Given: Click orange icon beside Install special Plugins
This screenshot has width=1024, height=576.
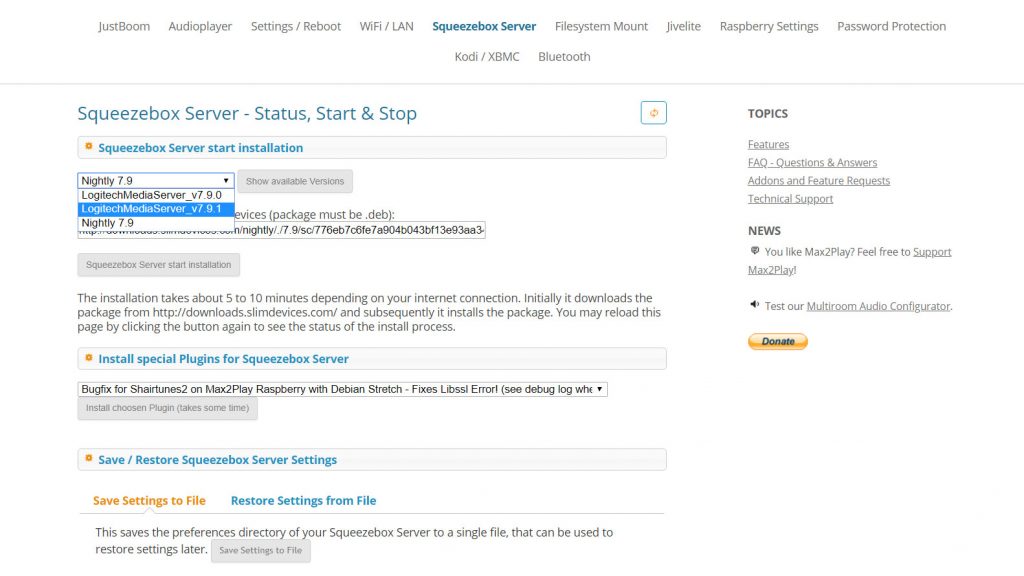Looking at the screenshot, I should tap(89, 358).
